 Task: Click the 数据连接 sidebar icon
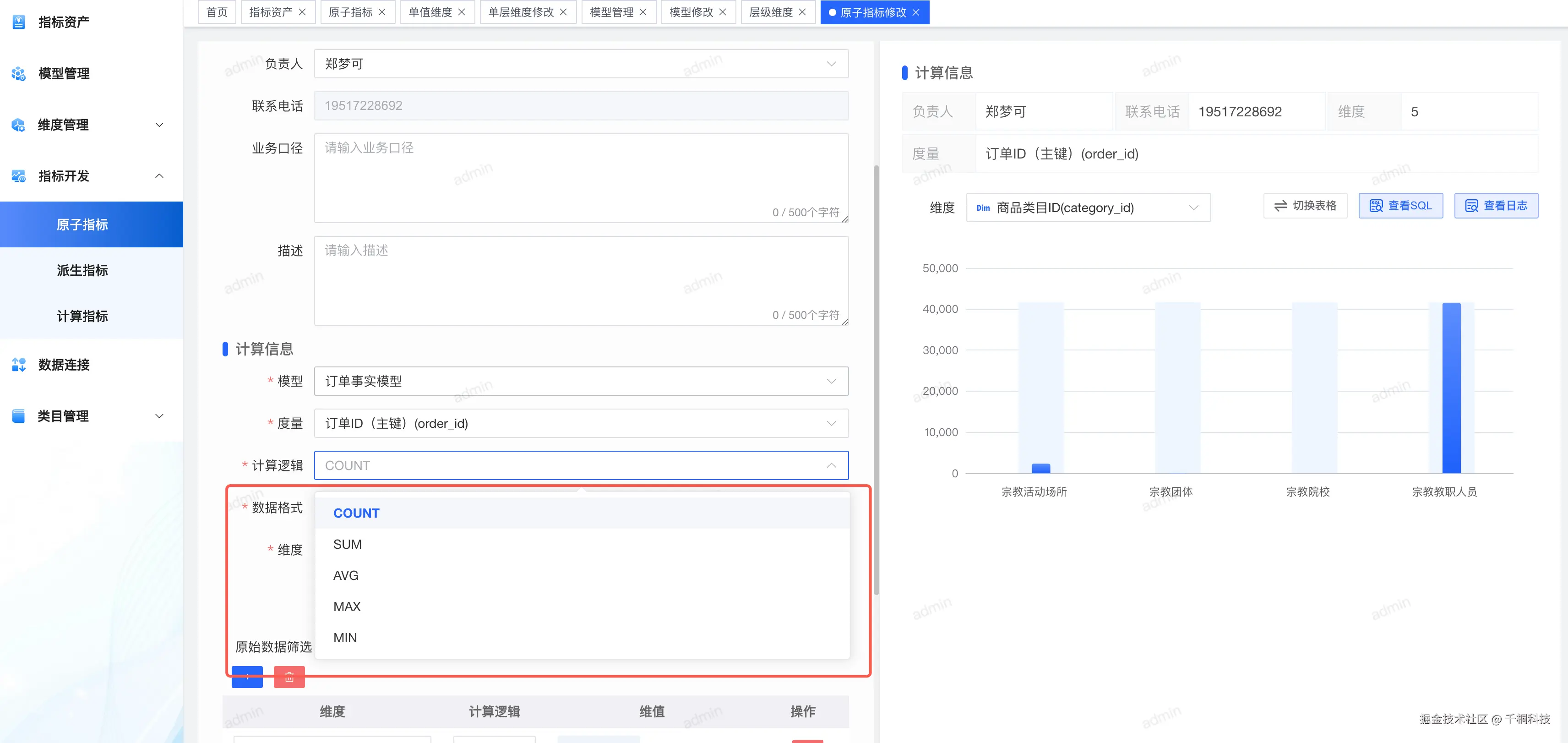pyautogui.click(x=19, y=365)
